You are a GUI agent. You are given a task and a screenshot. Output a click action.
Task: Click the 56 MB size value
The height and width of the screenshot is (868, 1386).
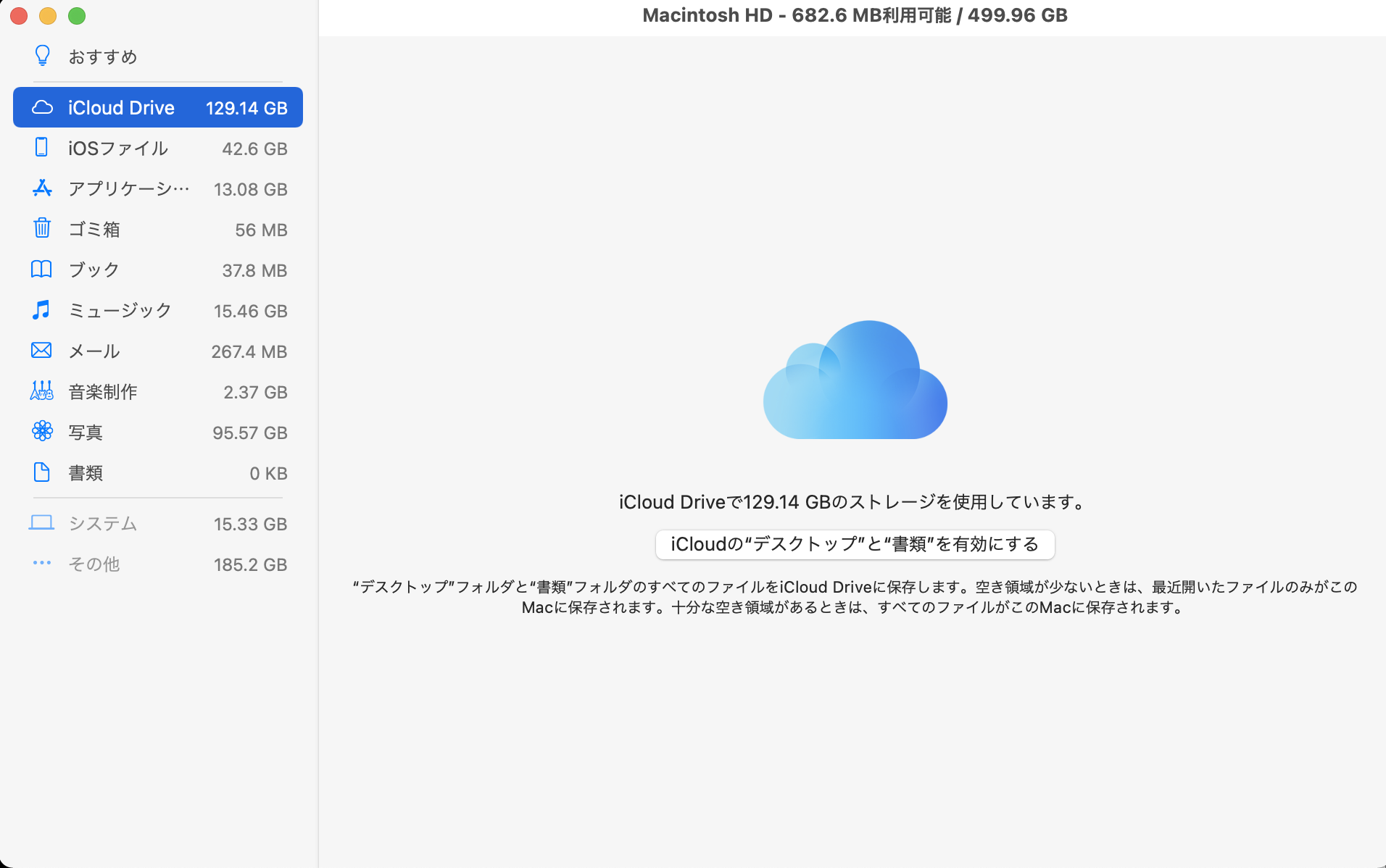pos(261,230)
